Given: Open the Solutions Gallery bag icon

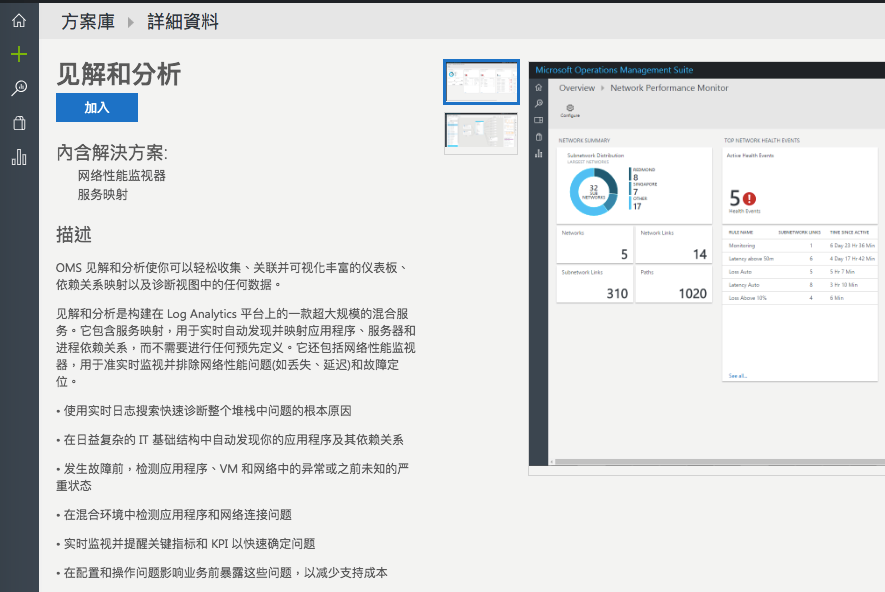Looking at the screenshot, I should pos(19,123).
